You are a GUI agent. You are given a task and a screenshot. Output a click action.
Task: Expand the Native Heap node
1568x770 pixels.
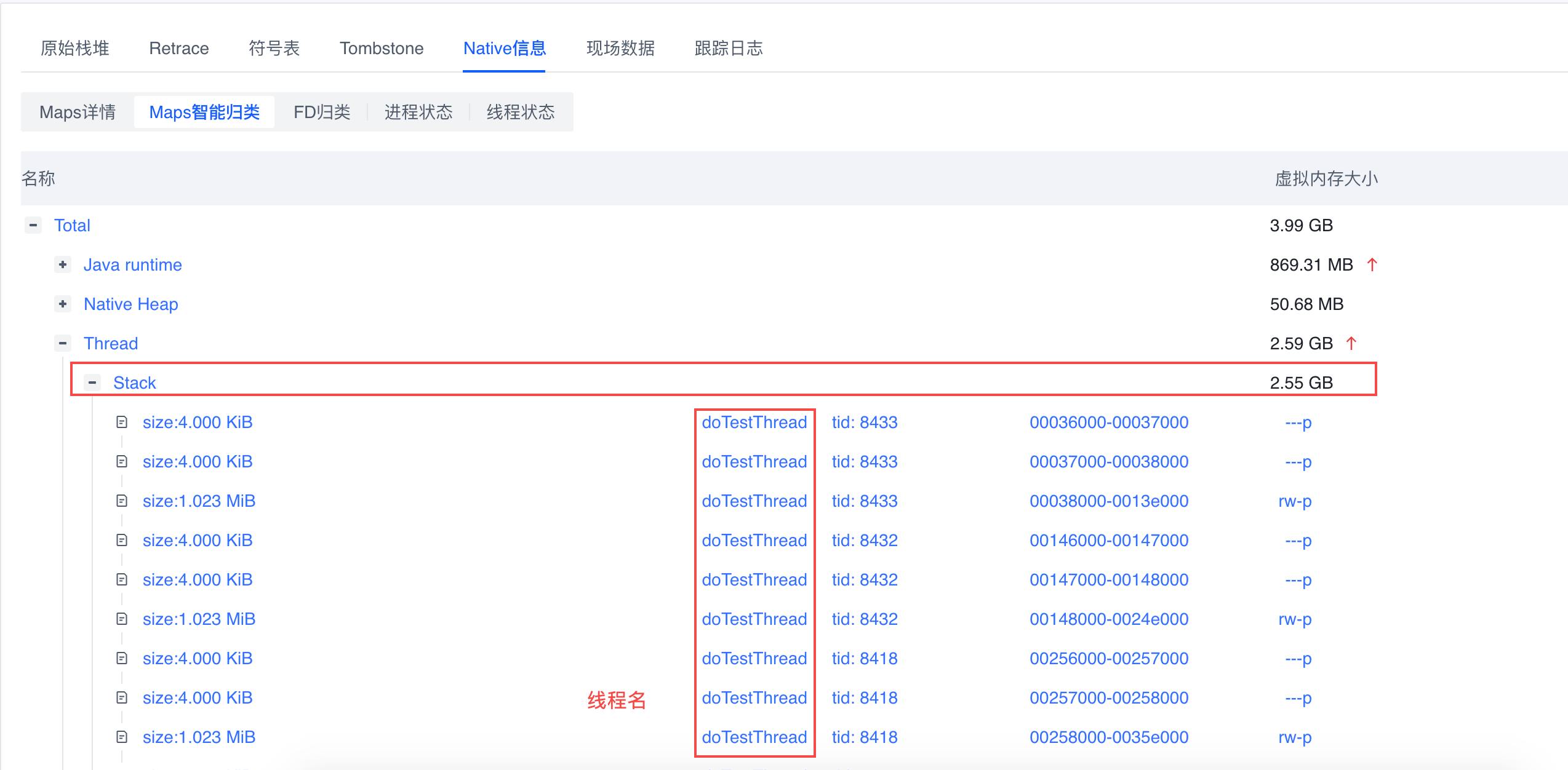pos(63,304)
